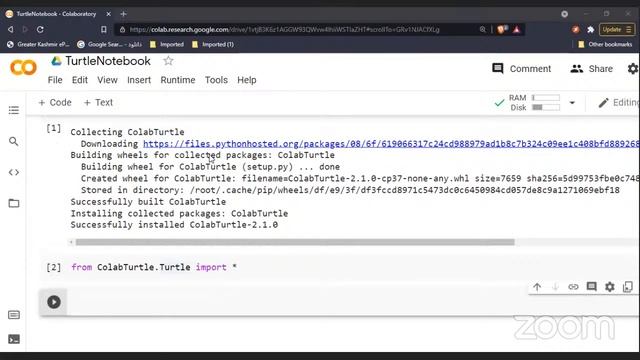Add a new Code cell
The width and height of the screenshot is (640, 360).
pos(55,102)
